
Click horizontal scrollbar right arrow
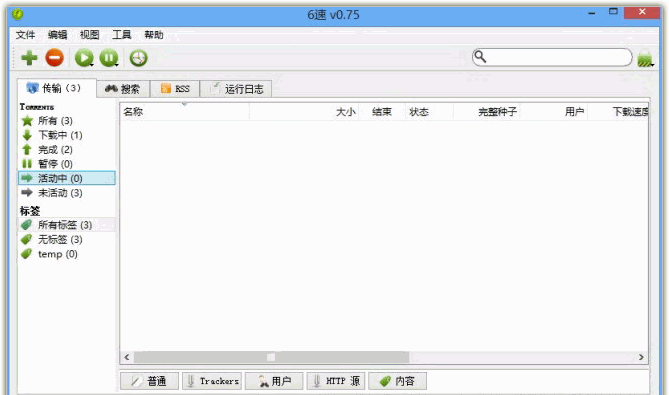click(641, 357)
